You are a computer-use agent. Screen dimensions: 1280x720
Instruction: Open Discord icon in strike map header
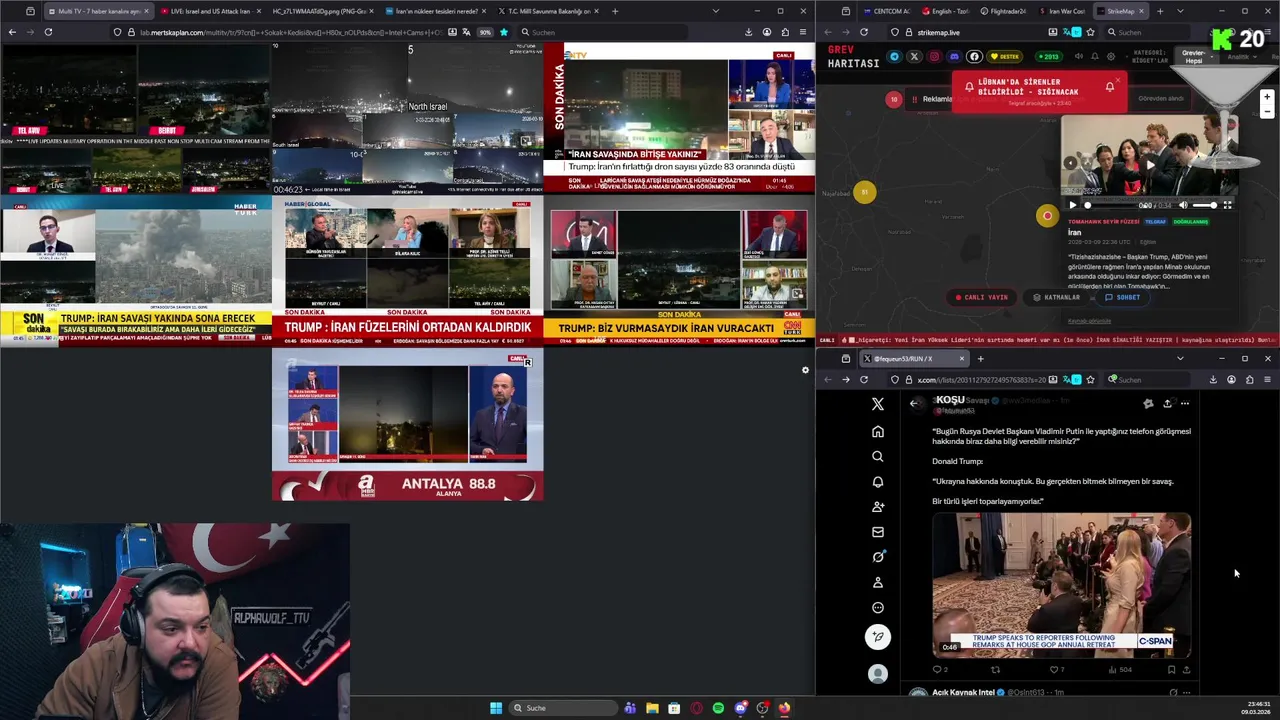click(954, 56)
